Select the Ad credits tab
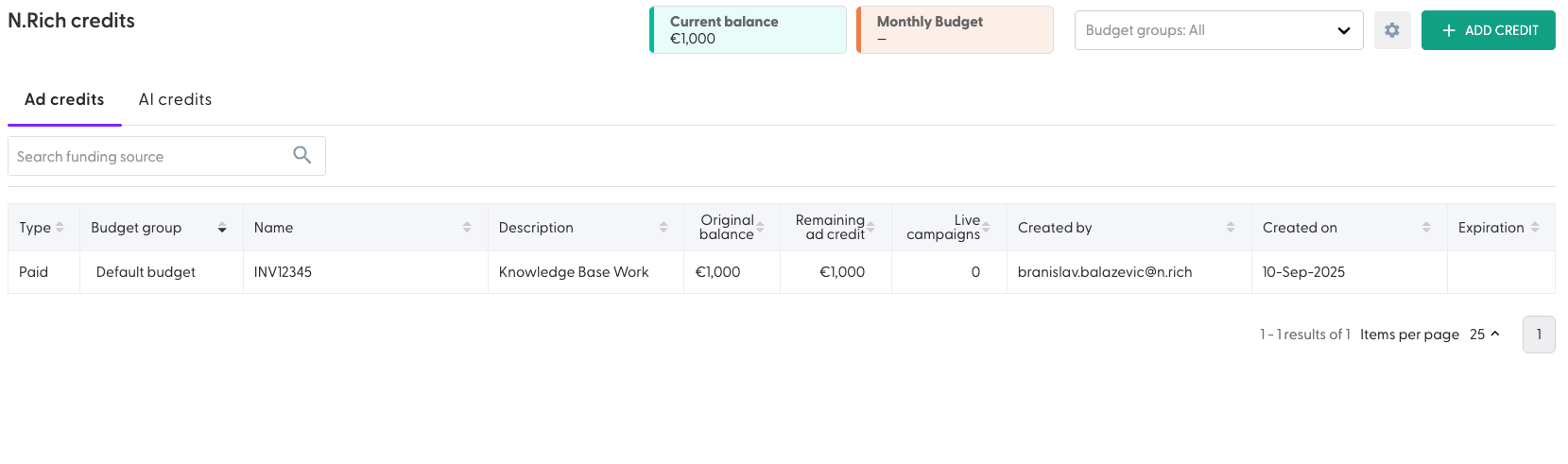The image size is (1568, 464). click(64, 99)
